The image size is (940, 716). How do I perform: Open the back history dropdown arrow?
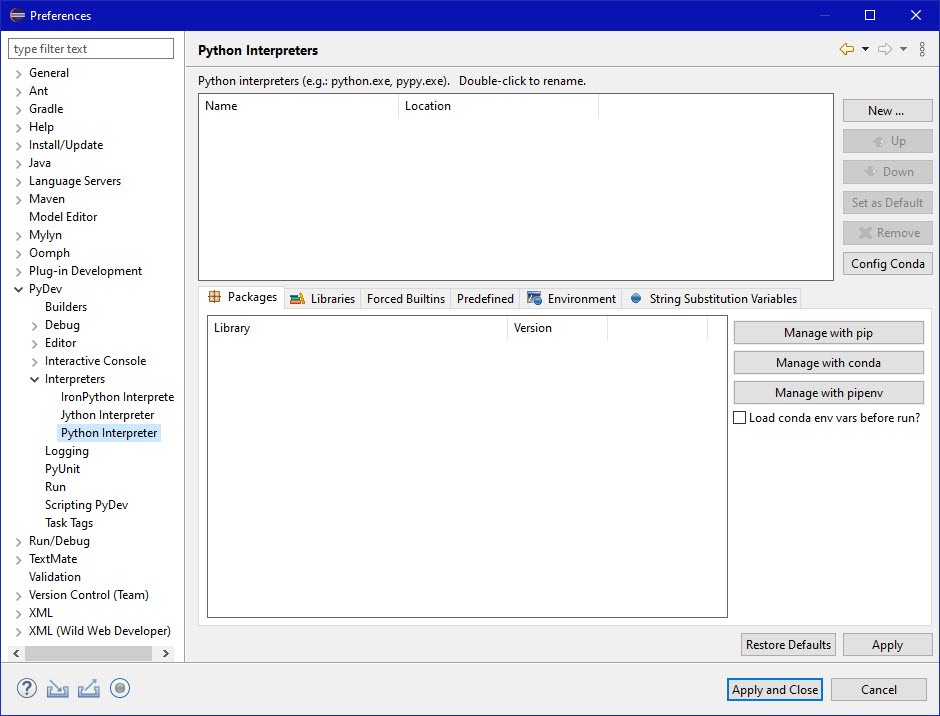tap(865, 49)
